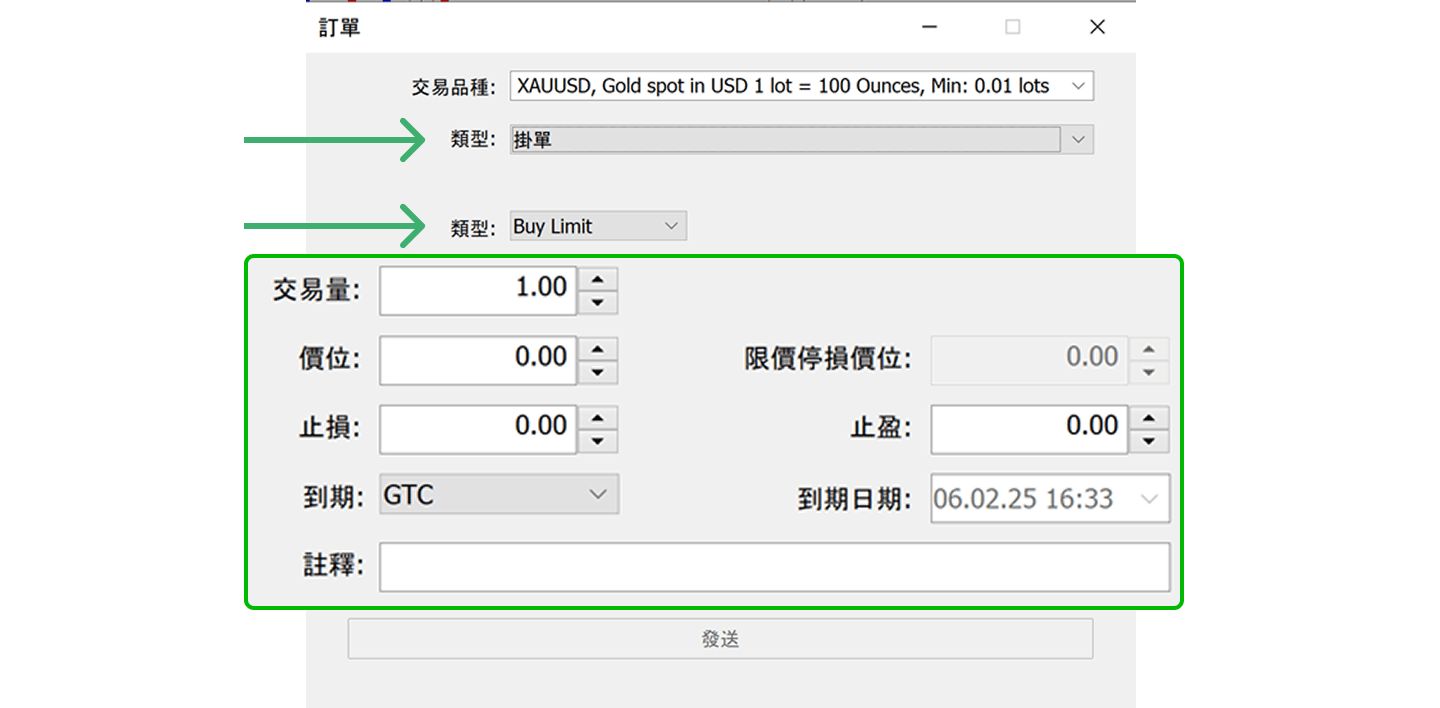Open the Buy Limit type dropdown
Viewport: 1440px width, 708px height.
point(672,225)
